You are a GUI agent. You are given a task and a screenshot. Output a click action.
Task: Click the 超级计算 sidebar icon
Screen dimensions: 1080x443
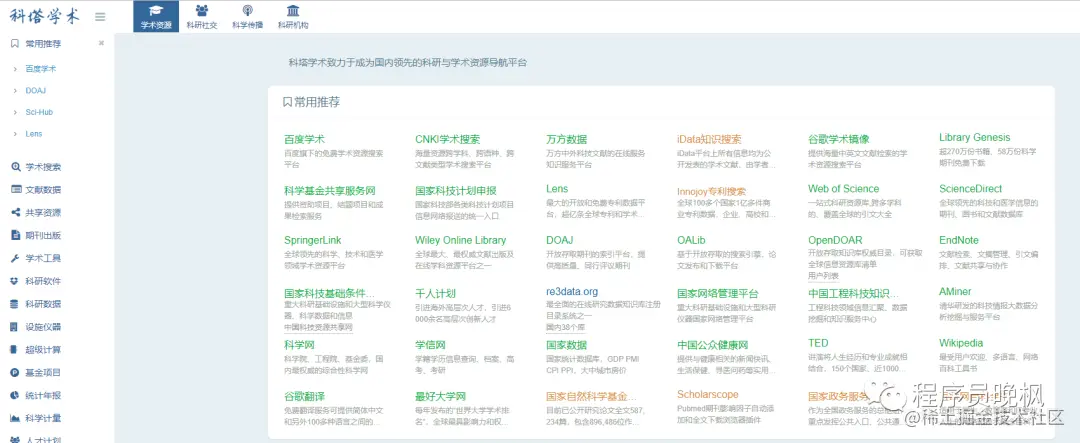point(15,349)
